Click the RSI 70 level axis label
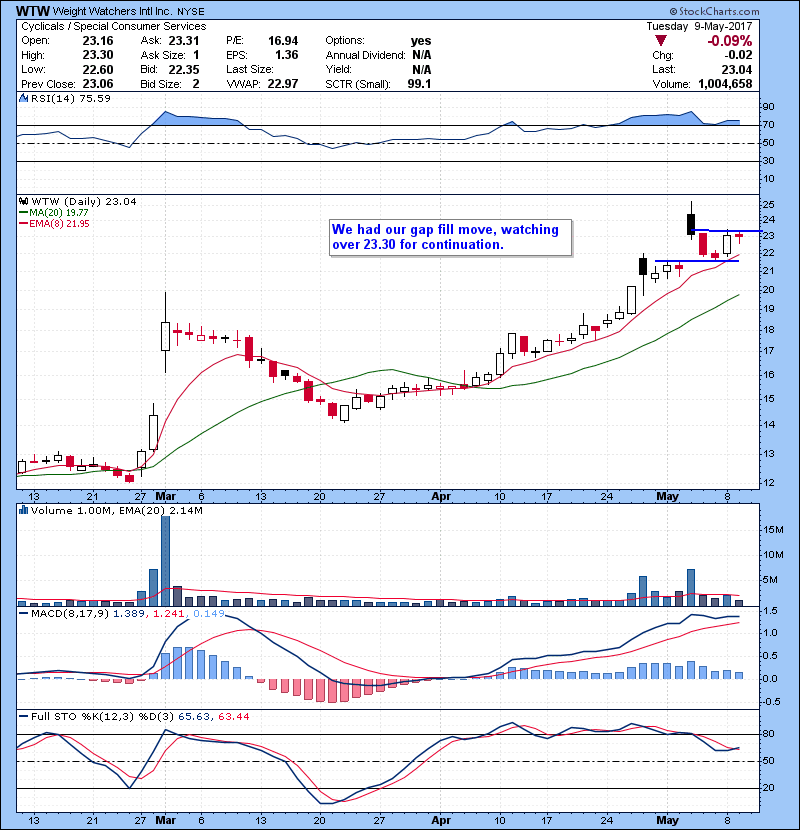 769,125
